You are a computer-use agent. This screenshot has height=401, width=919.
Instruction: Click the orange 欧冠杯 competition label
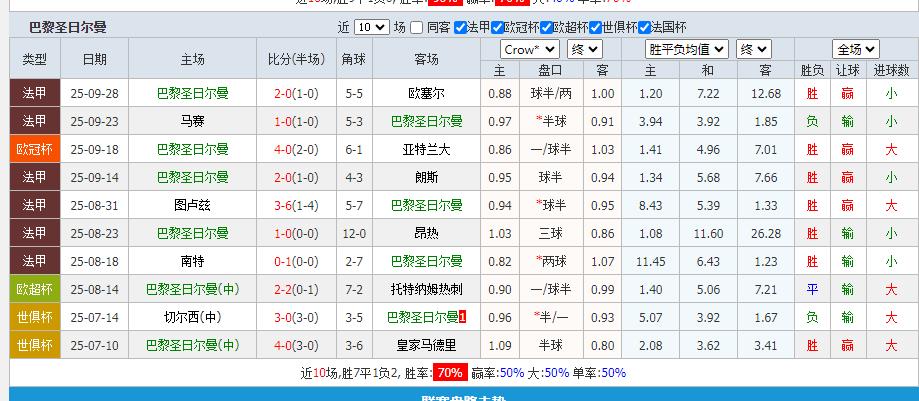[x=34, y=149]
